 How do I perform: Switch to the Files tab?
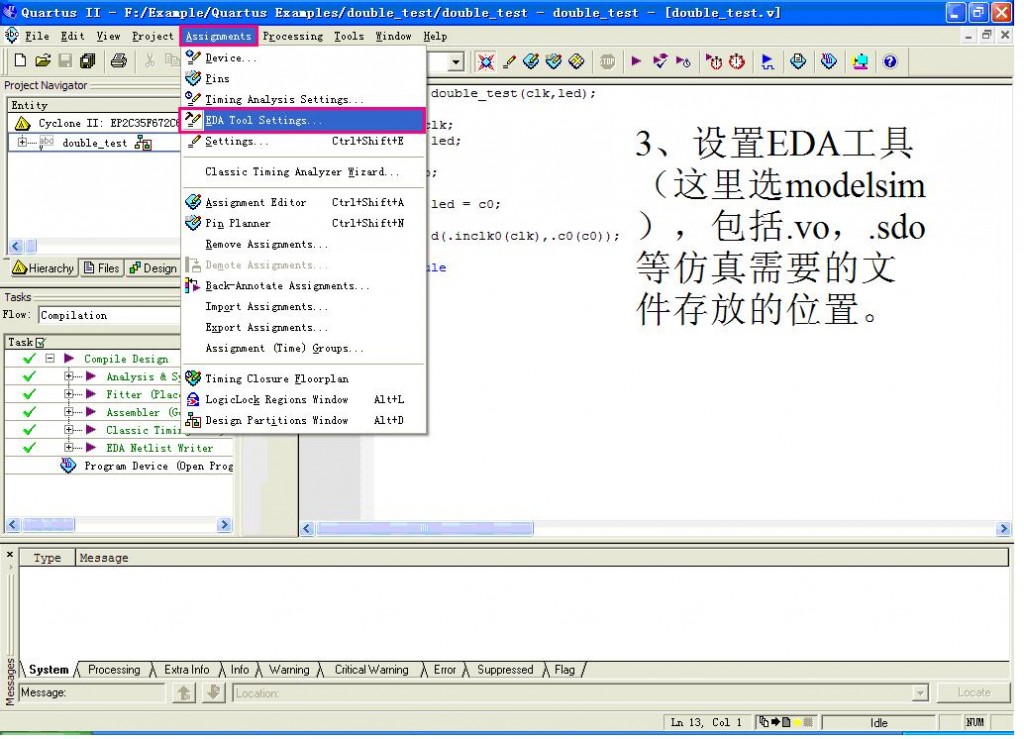103,270
